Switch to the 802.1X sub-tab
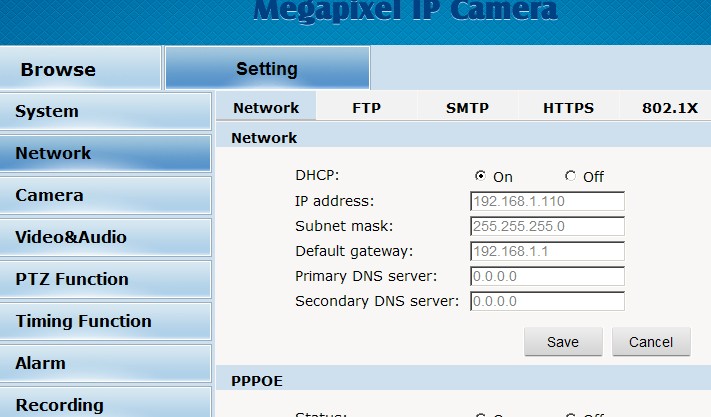Image resolution: width=711 pixels, height=417 pixels. (669, 108)
